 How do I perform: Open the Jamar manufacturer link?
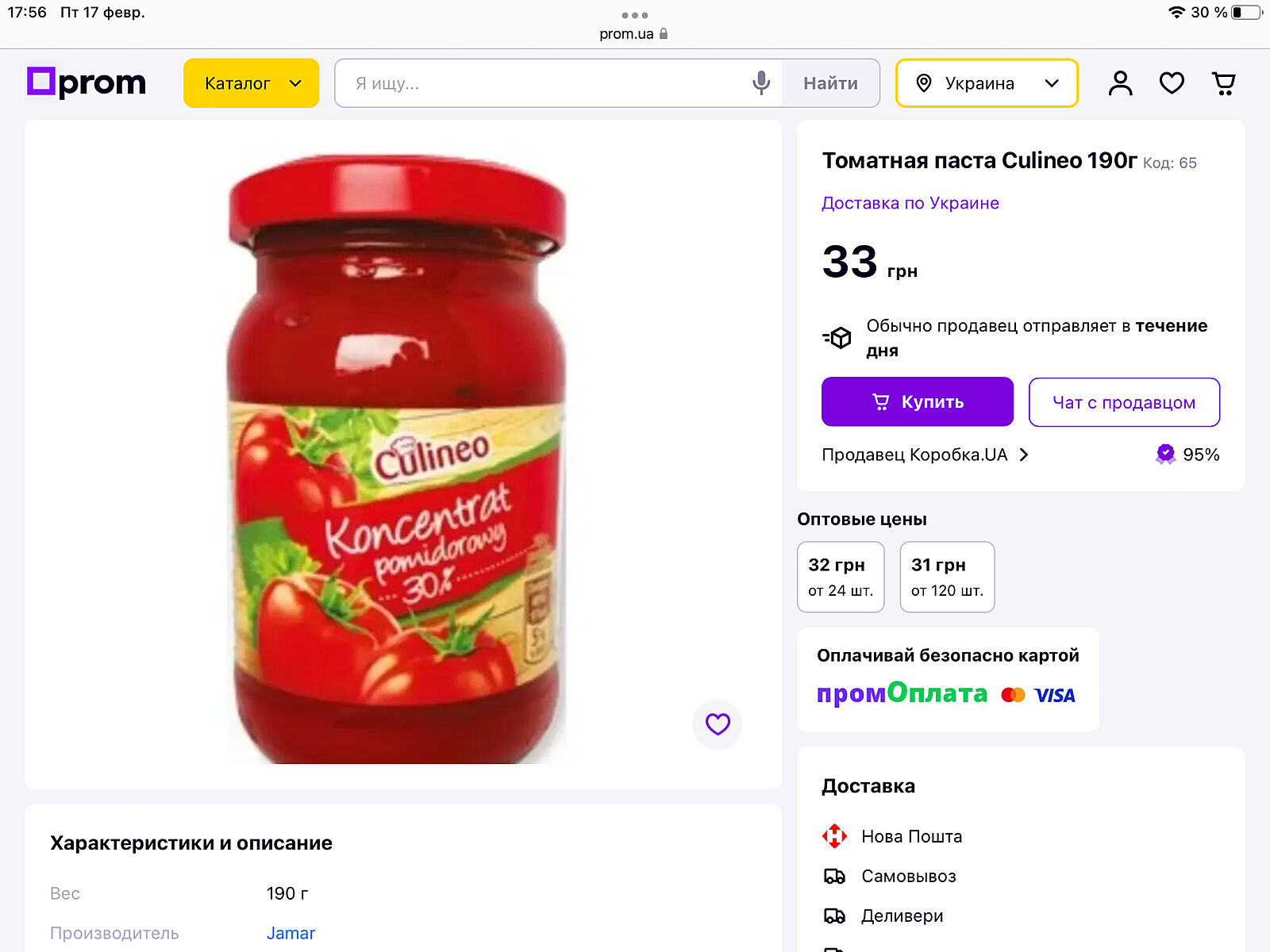[291, 933]
